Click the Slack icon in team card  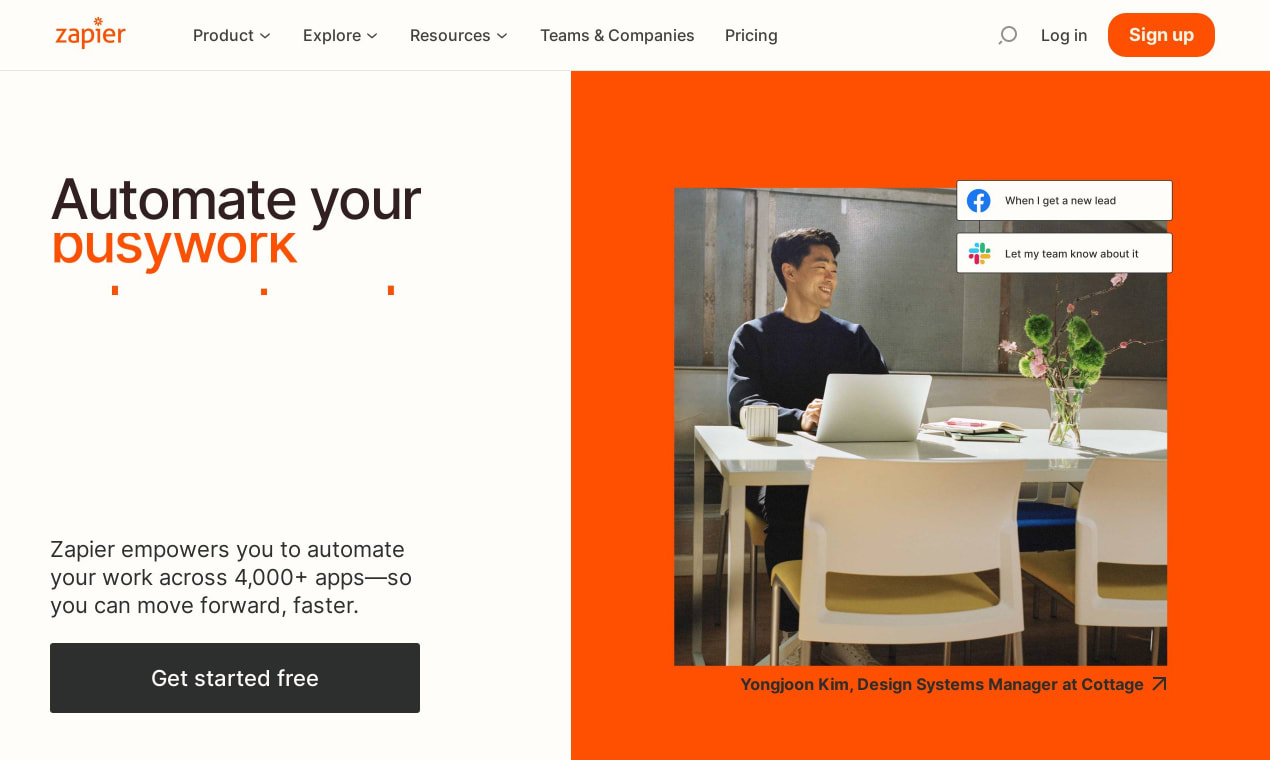tap(979, 253)
